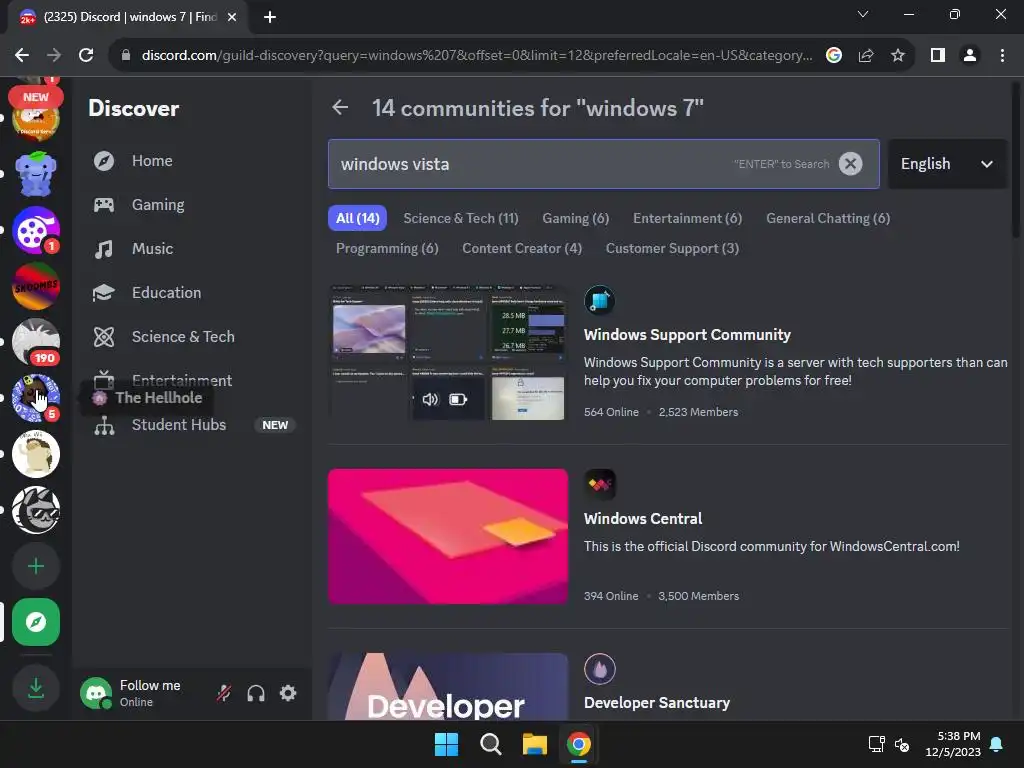The width and height of the screenshot is (1024, 768).
Task: Open Chrome three-dot menu
Action: [1002, 56]
